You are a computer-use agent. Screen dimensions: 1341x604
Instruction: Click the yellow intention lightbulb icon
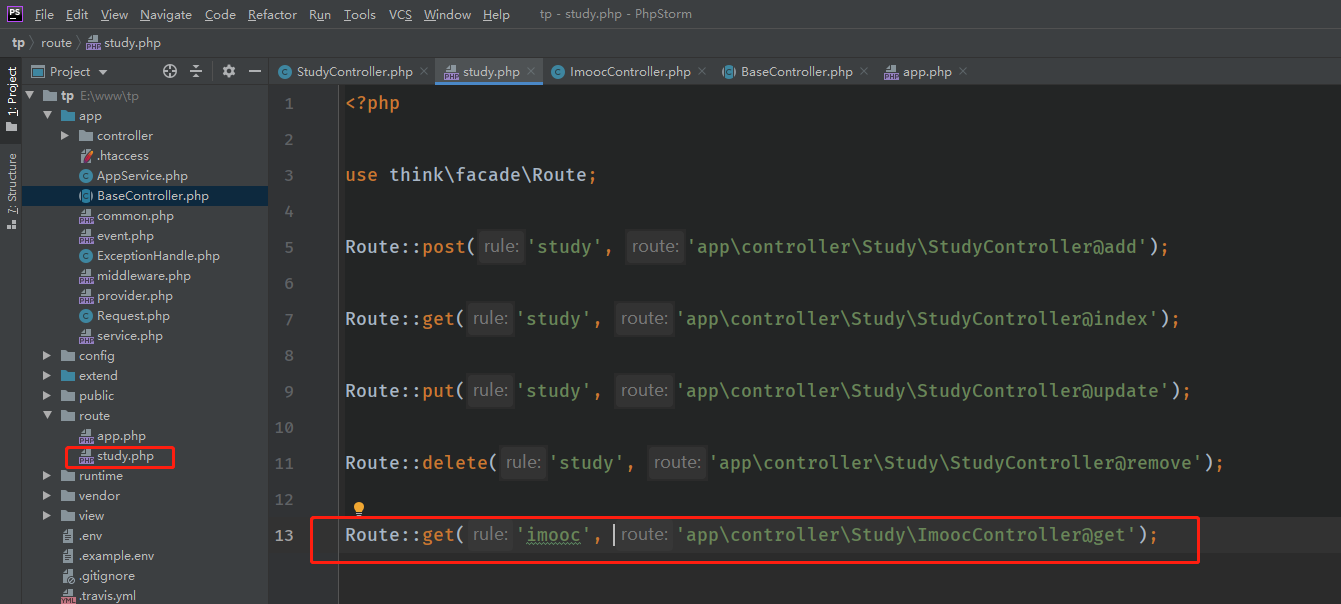pos(359,510)
